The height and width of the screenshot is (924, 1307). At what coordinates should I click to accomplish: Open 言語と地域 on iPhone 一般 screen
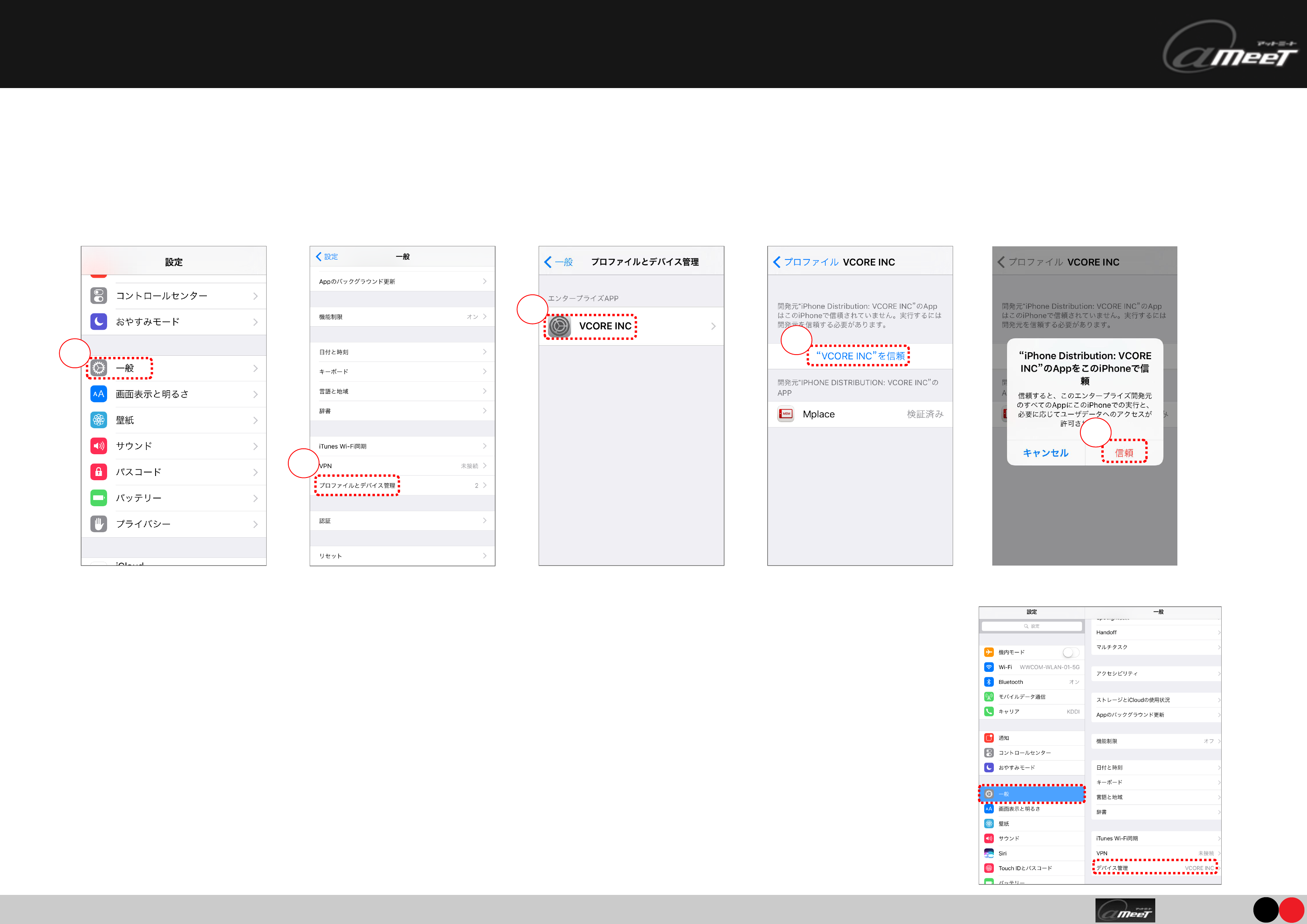pos(402,391)
